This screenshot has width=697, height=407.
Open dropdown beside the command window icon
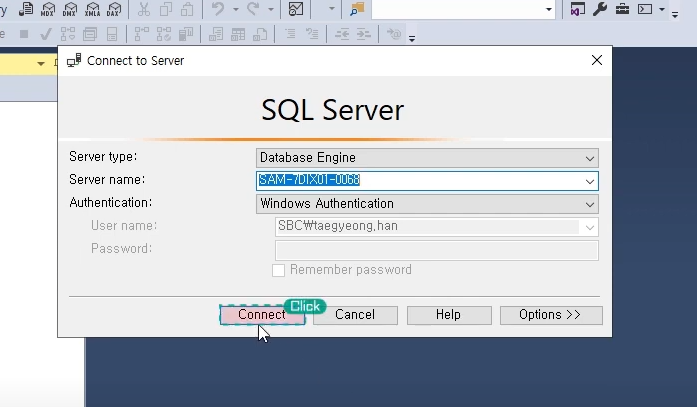[662, 9]
